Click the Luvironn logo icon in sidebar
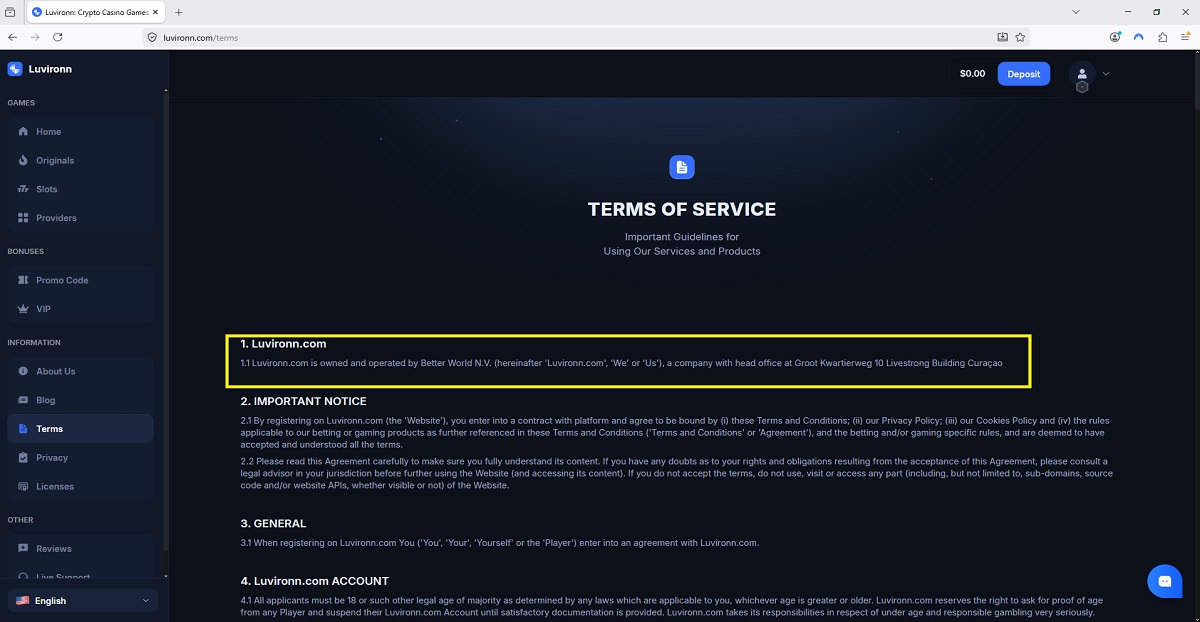The height and width of the screenshot is (622, 1200). [x=14, y=69]
